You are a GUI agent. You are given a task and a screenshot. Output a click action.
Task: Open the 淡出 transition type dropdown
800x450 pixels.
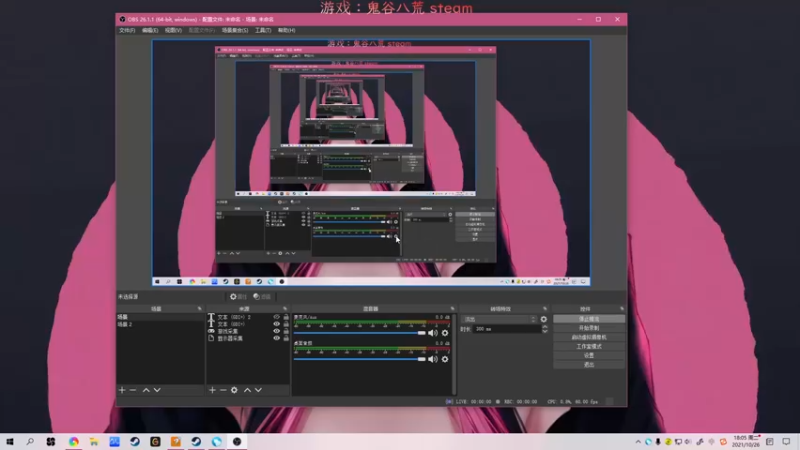pyautogui.click(x=499, y=319)
